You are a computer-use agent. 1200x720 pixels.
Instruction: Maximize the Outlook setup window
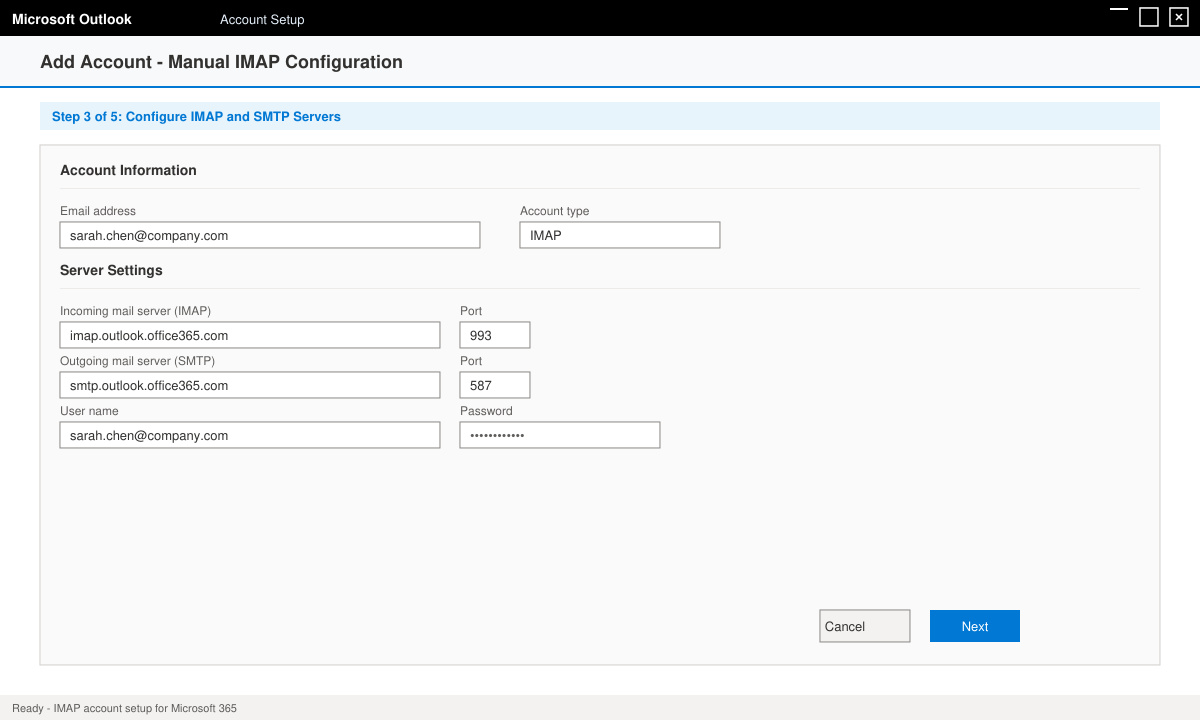1149,17
